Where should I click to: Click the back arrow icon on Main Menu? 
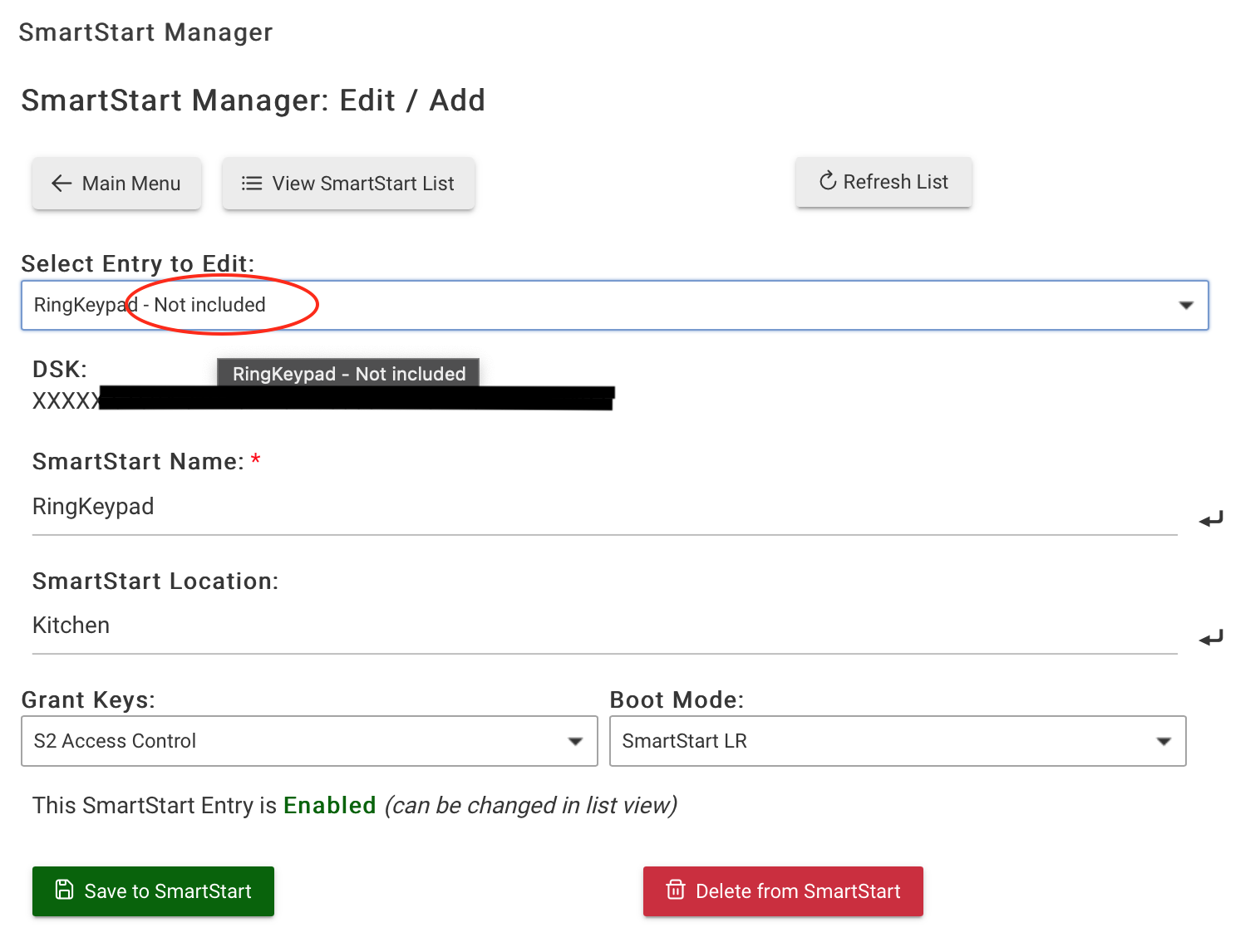point(62,184)
